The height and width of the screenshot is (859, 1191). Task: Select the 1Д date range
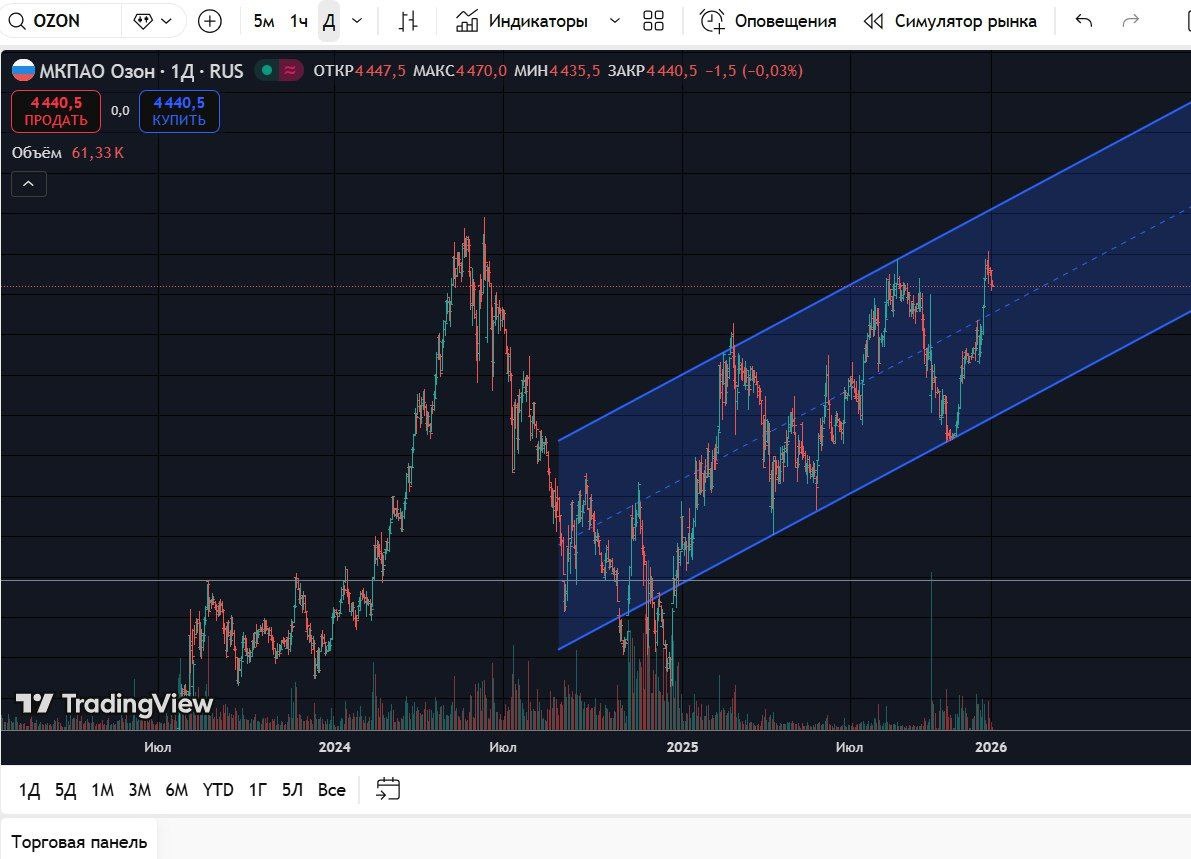click(29, 790)
